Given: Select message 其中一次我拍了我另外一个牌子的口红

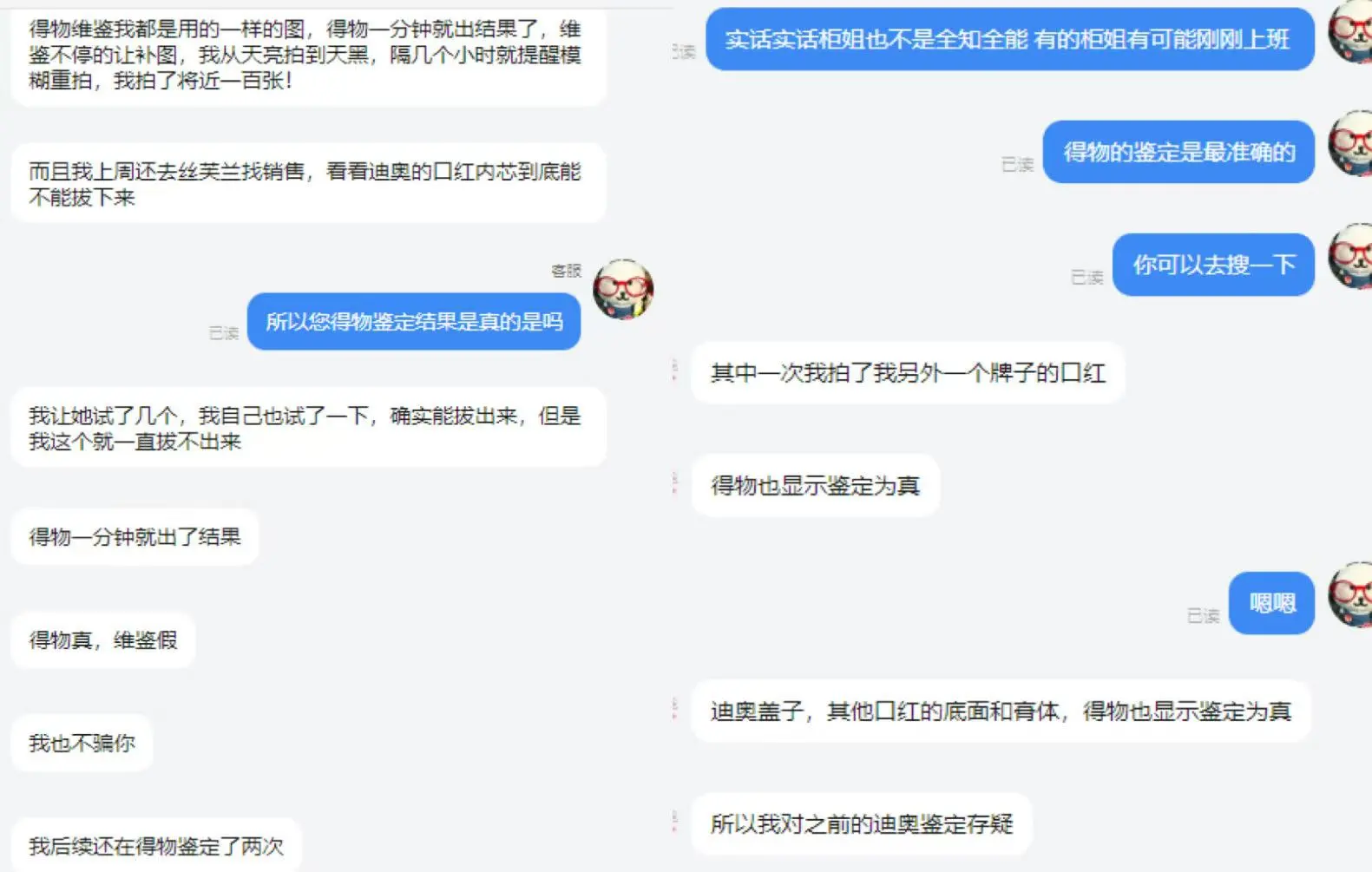Looking at the screenshot, I should (x=908, y=373).
